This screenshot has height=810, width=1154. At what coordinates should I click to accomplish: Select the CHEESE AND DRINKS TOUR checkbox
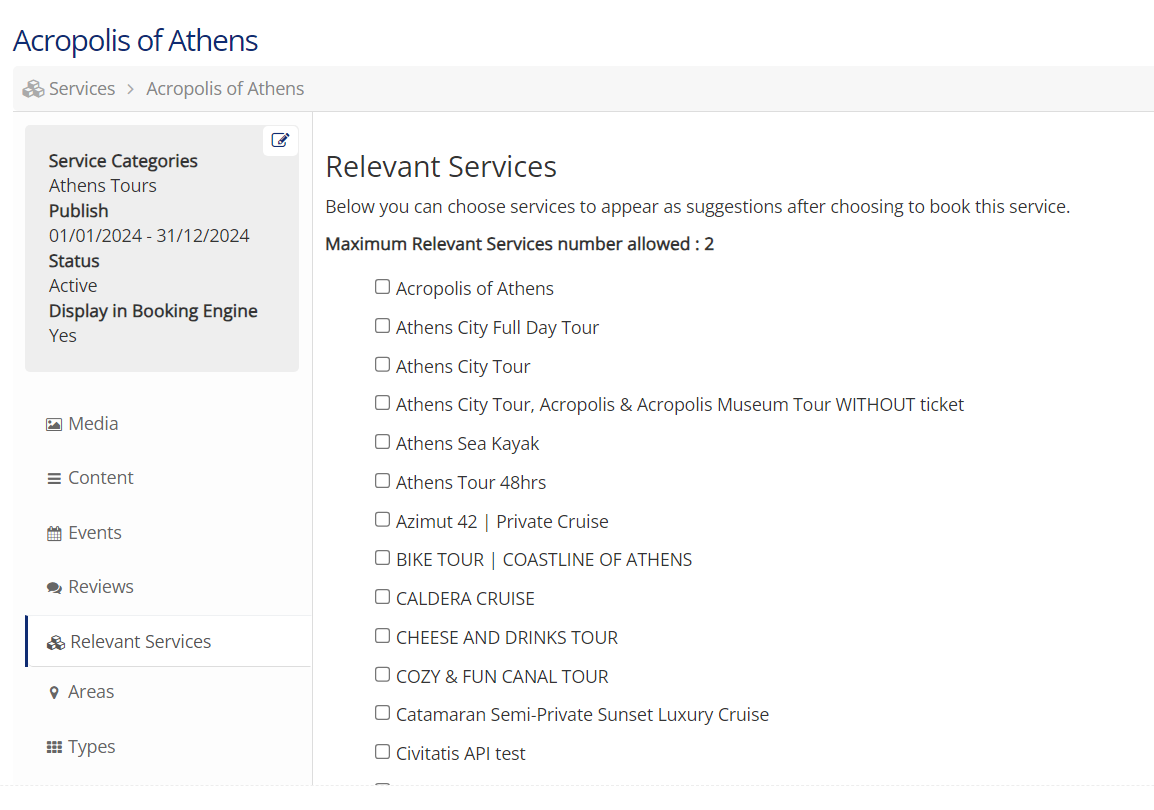[x=382, y=636]
